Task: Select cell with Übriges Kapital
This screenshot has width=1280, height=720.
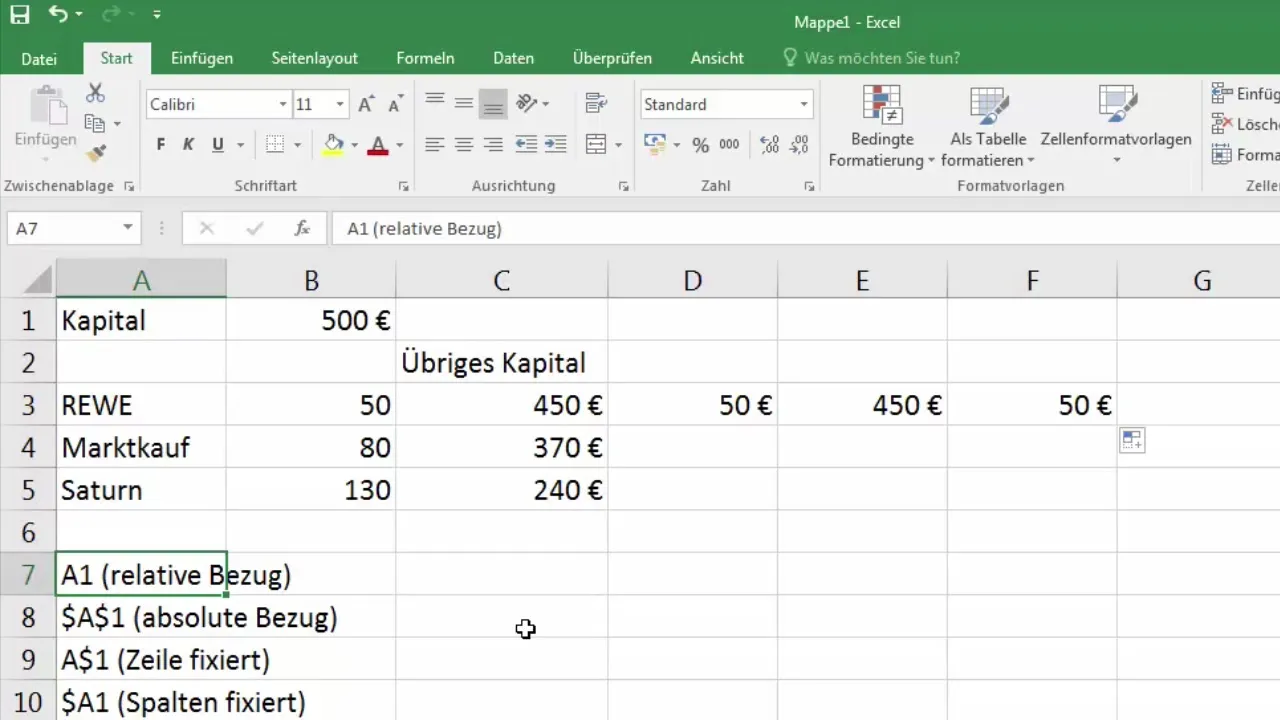Action: point(501,362)
